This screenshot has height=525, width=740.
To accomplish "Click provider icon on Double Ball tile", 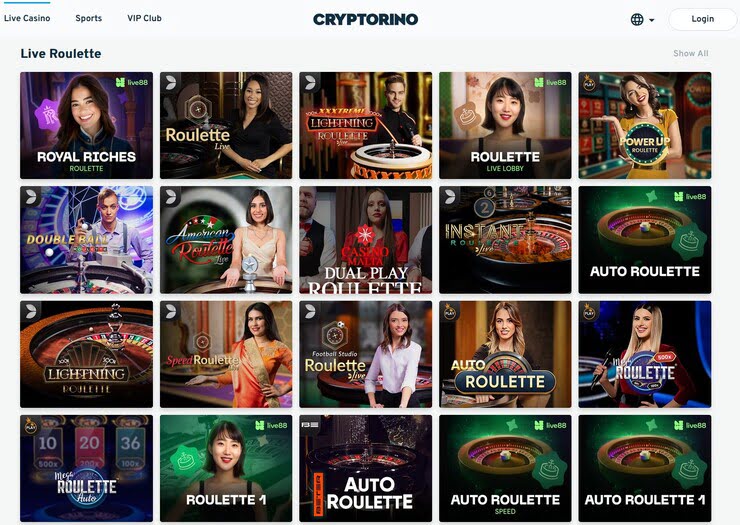I will pyautogui.click(x=31, y=197).
